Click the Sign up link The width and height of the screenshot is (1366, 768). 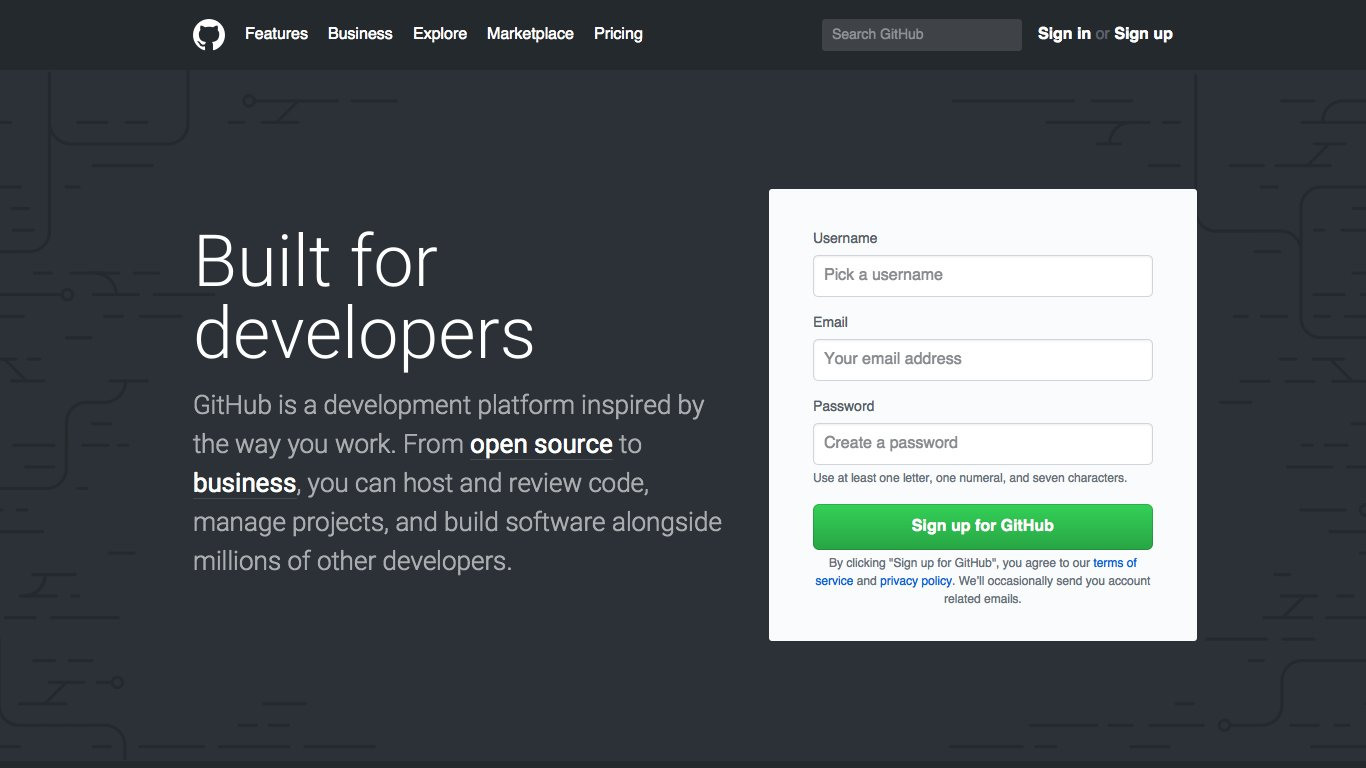click(x=1143, y=34)
